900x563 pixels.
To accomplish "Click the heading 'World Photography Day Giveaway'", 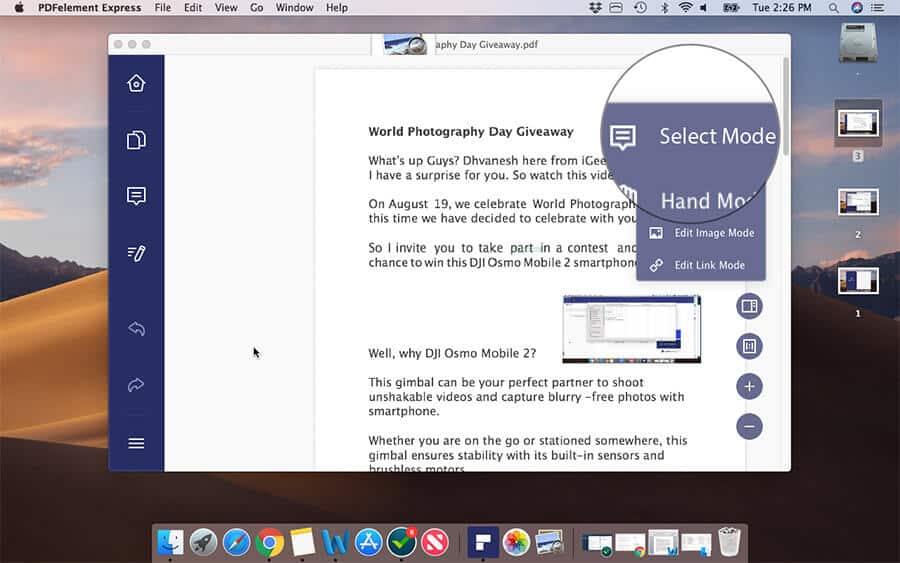I will tap(471, 131).
